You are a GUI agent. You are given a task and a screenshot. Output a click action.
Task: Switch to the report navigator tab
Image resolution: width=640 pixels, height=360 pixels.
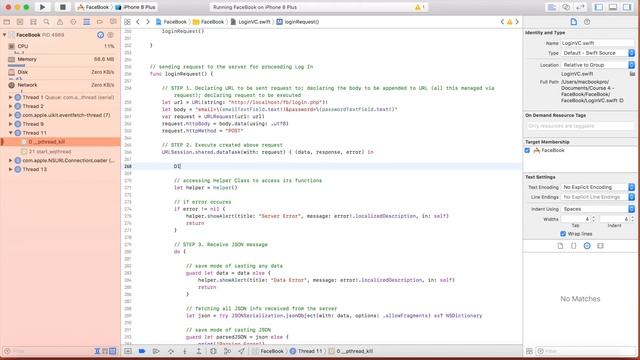pos(113,22)
